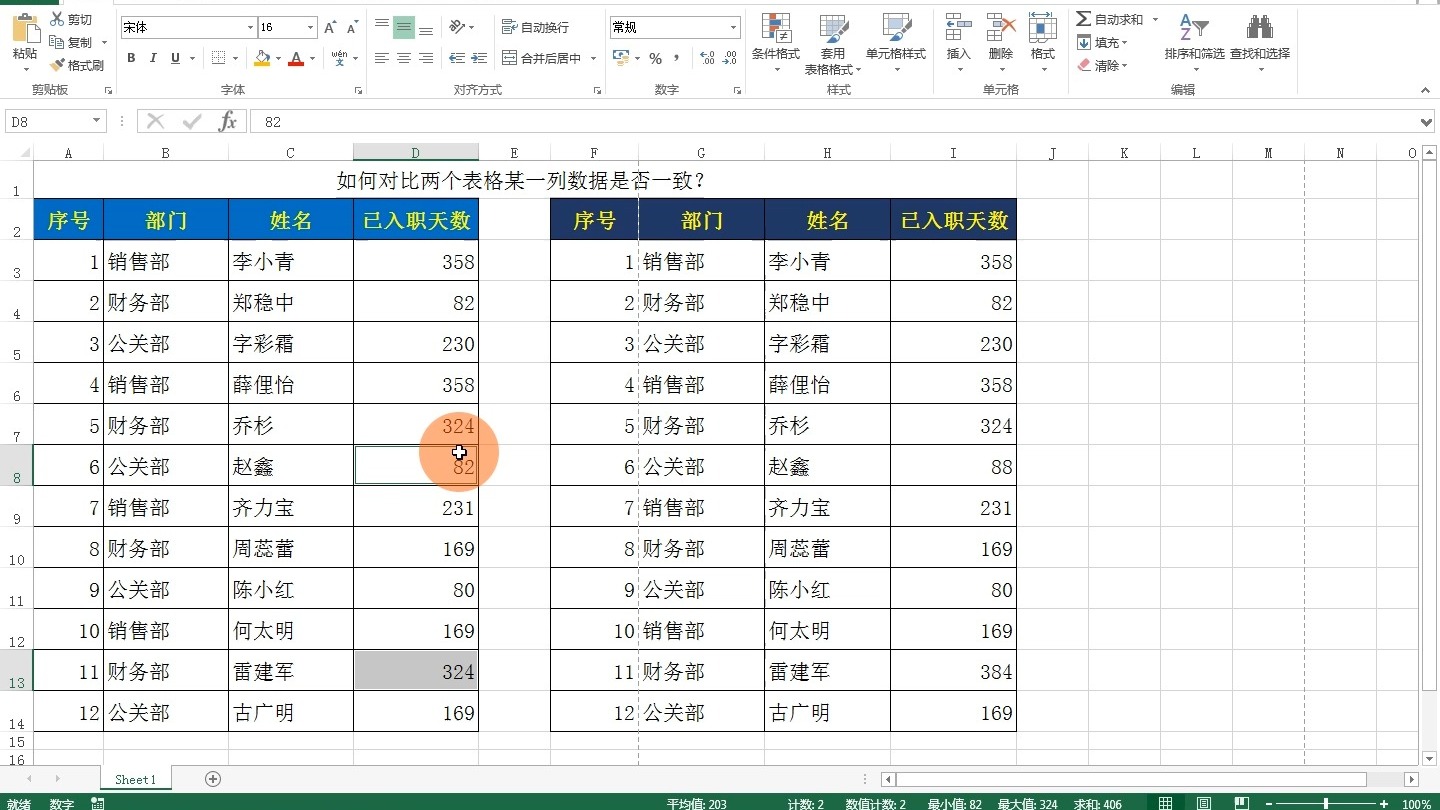This screenshot has width=1440, height=810.
Task: Increase indent in the alignment group
Action: click(480, 58)
